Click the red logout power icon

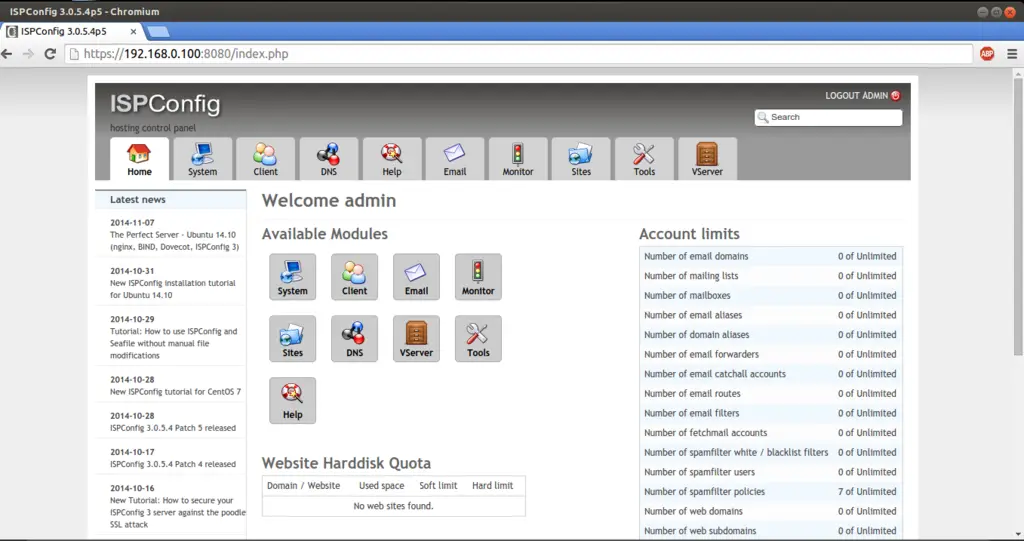[x=895, y=95]
